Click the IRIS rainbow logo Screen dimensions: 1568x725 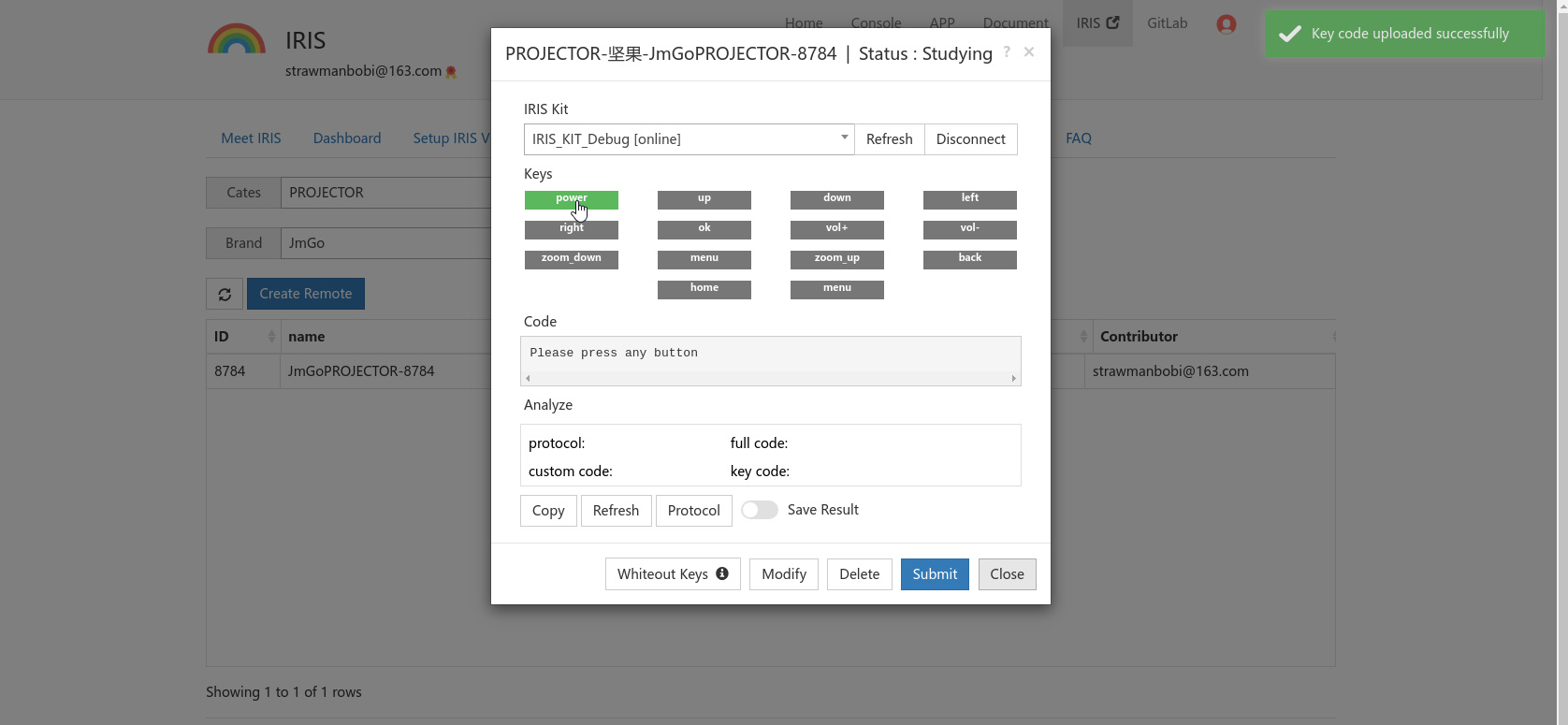pyautogui.click(x=236, y=40)
